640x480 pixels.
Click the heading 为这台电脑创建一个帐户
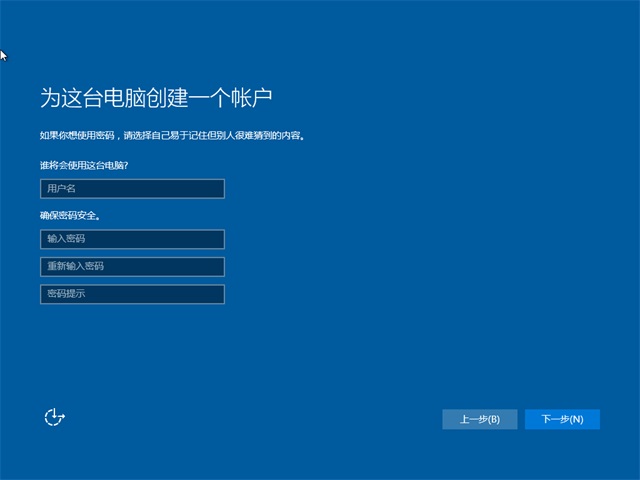[x=156, y=98]
